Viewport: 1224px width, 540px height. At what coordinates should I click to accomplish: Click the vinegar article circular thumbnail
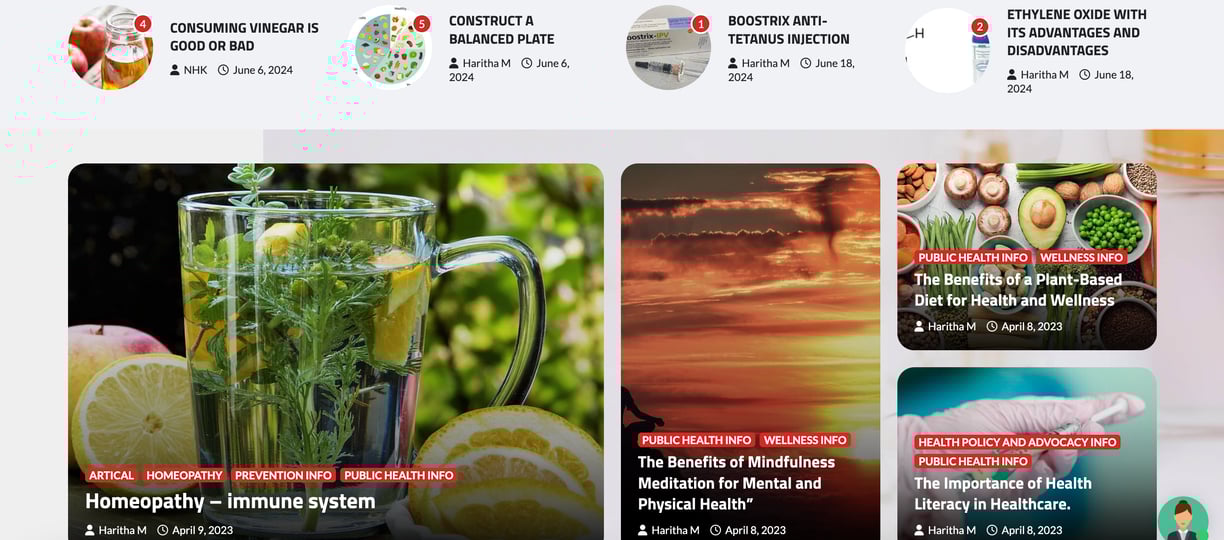click(x=110, y=48)
